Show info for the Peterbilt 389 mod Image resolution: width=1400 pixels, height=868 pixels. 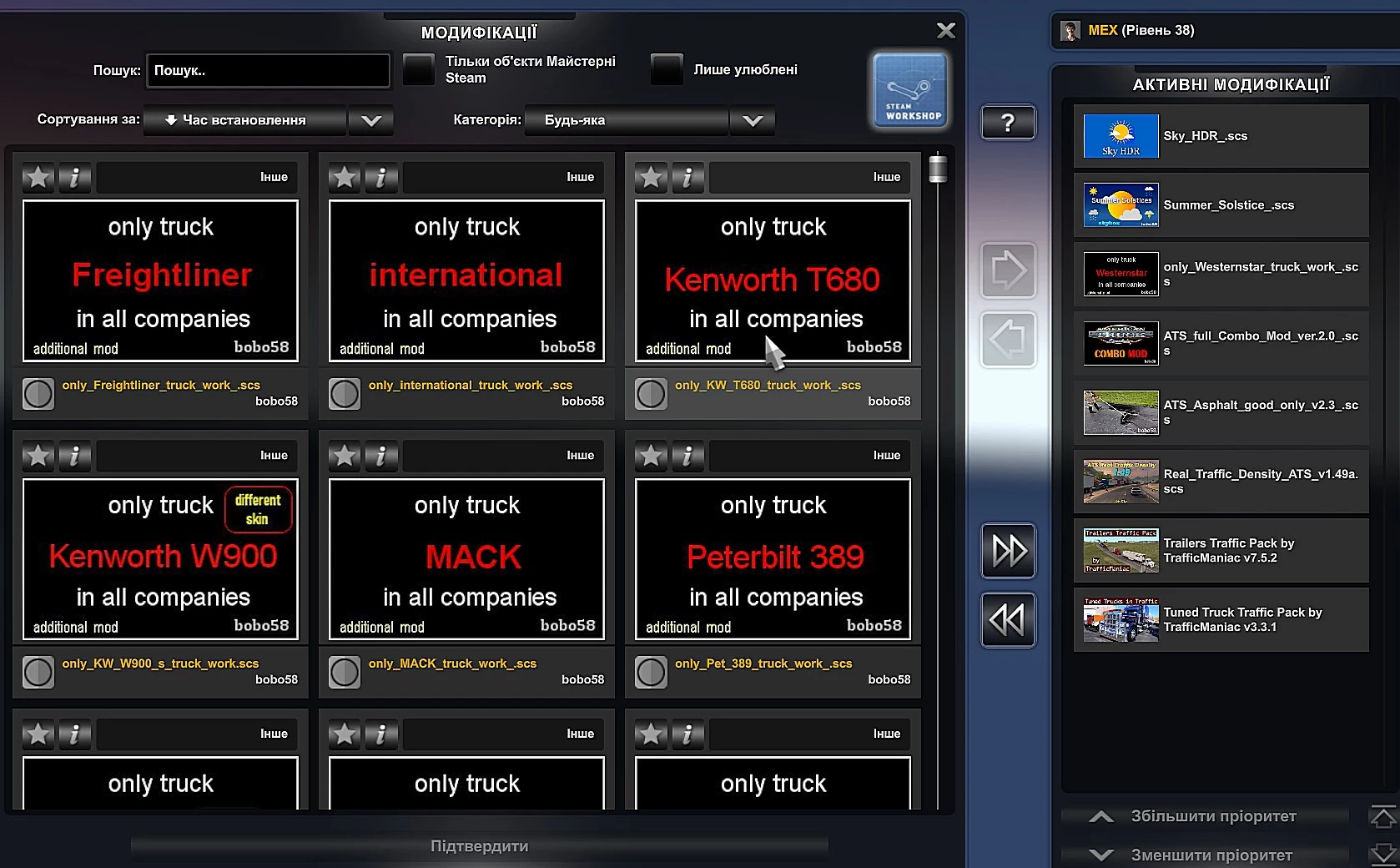point(687,456)
